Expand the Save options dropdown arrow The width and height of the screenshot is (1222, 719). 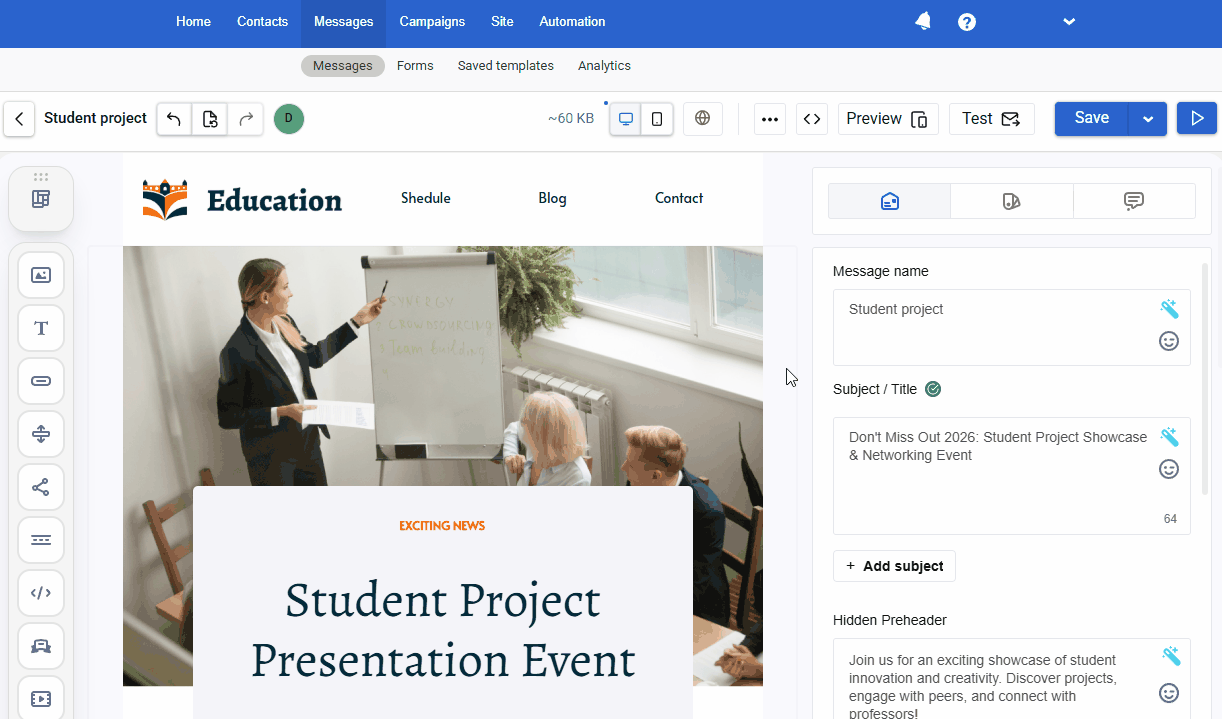(x=1148, y=119)
